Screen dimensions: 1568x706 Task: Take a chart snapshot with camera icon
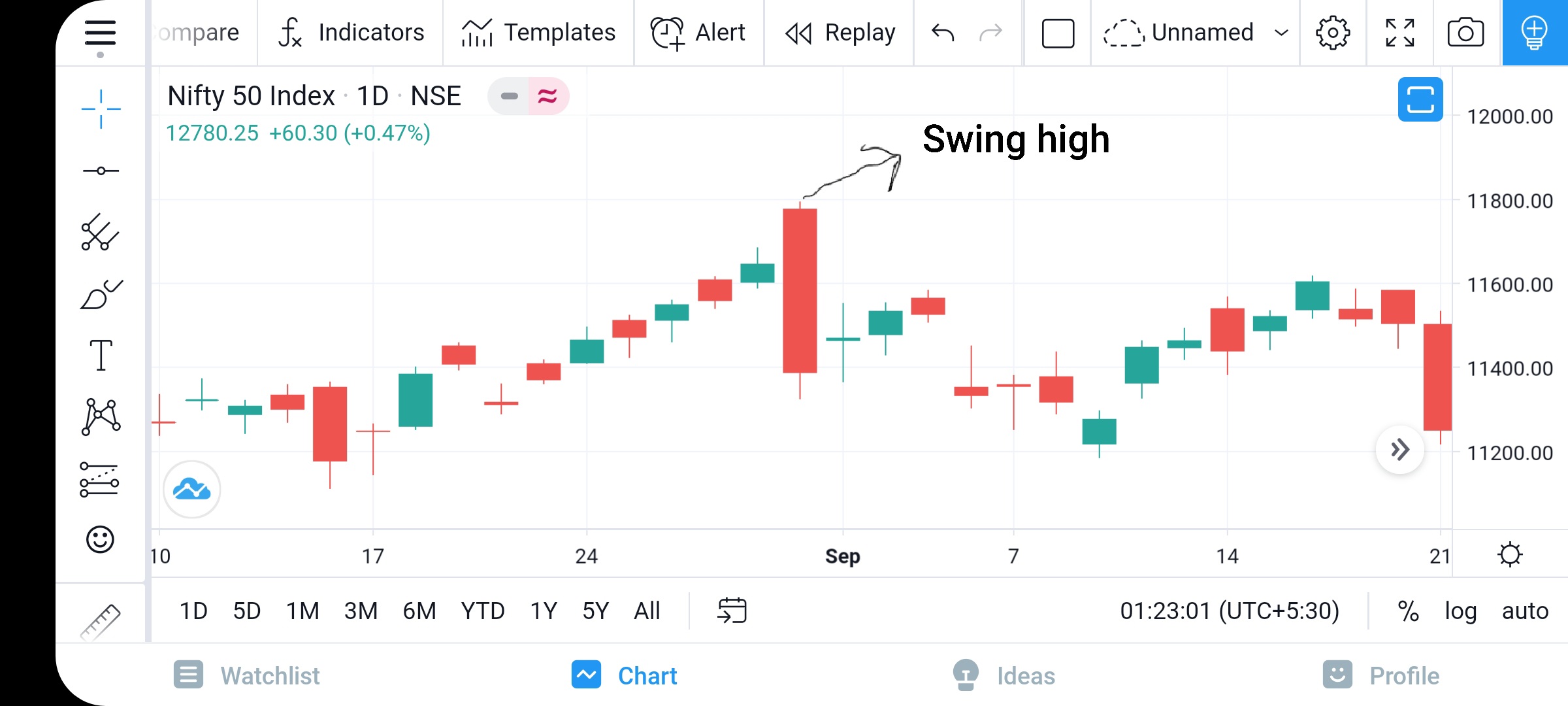[x=1465, y=33]
